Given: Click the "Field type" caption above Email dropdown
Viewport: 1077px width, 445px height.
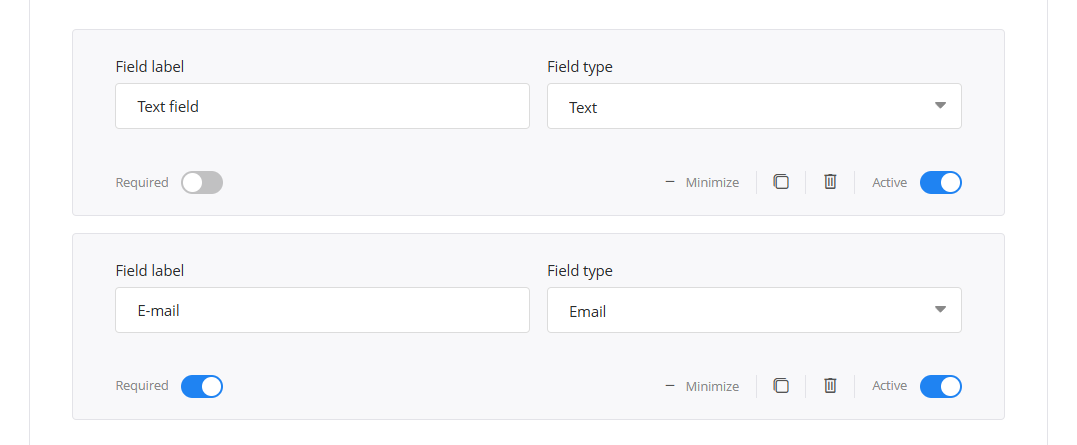Looking at the screenshot, I should 580,271.
